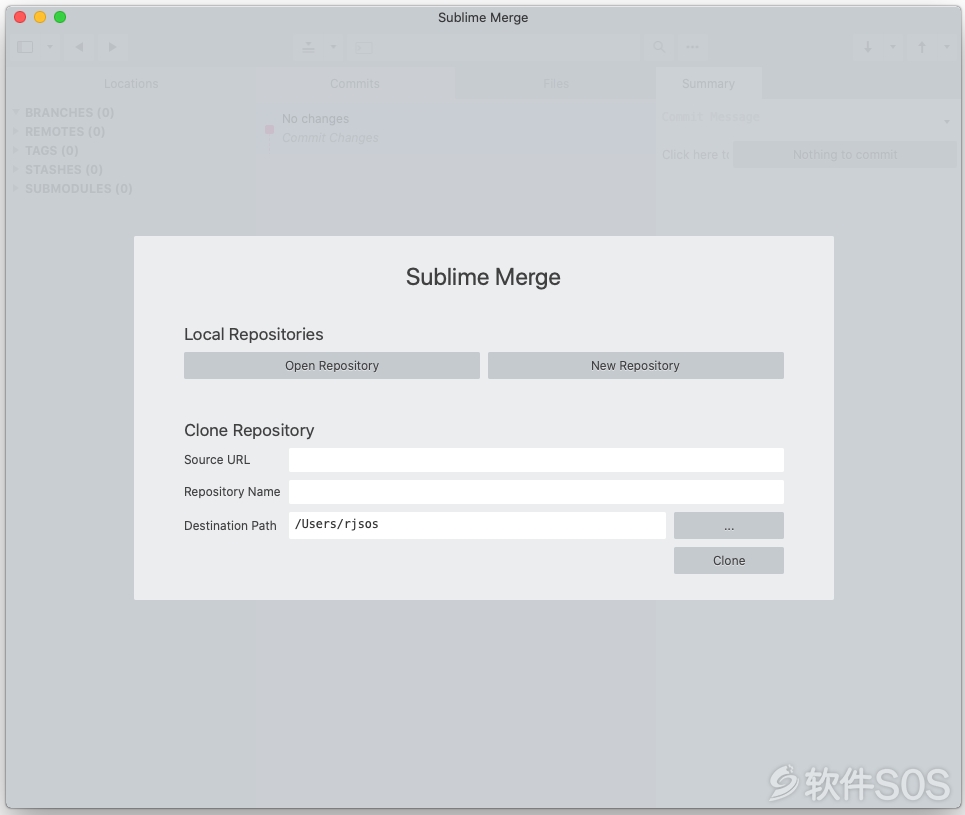Expand the STASHES (0) section
Viewport: 965px width, 815px height.
(16, 169)
